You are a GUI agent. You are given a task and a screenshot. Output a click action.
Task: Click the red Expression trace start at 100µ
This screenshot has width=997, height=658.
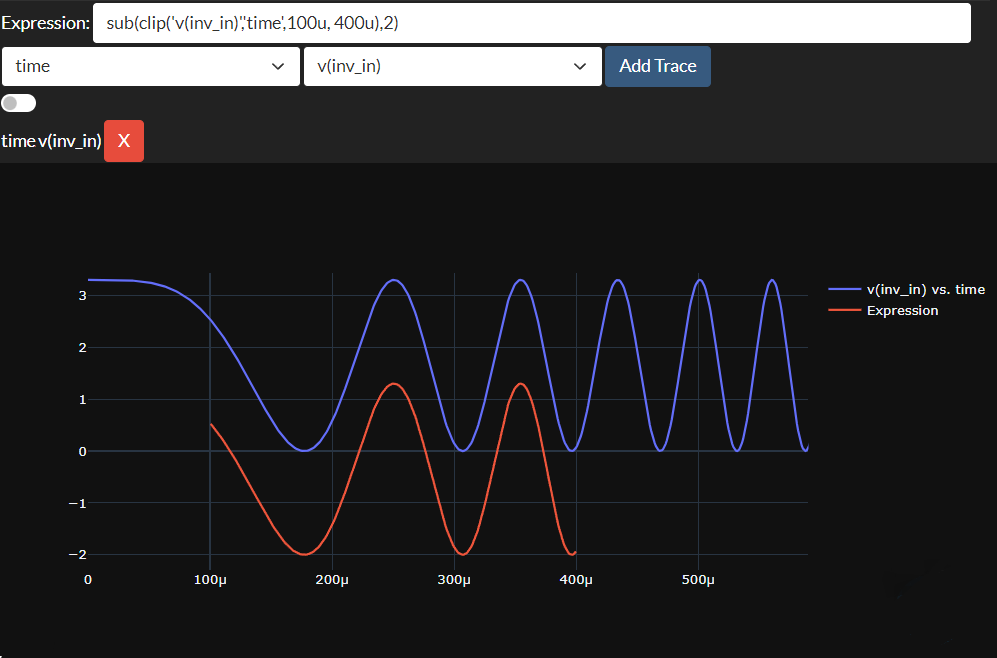[211, 424]
